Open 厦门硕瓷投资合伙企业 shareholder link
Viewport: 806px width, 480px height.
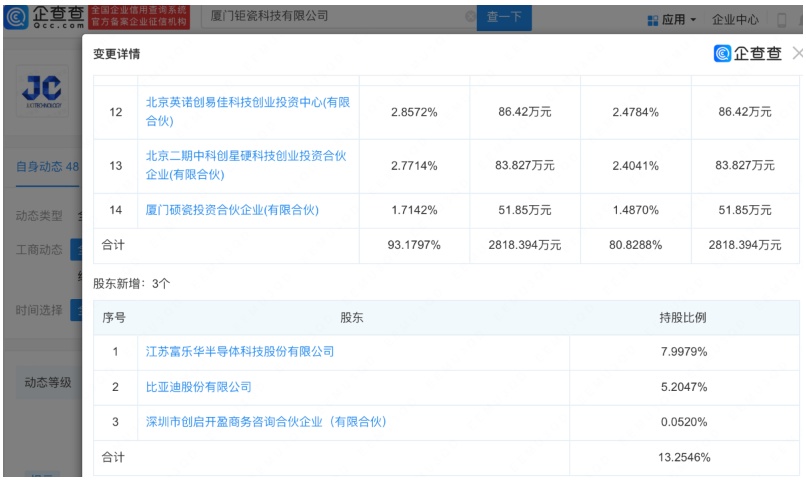tap(245, 210)
